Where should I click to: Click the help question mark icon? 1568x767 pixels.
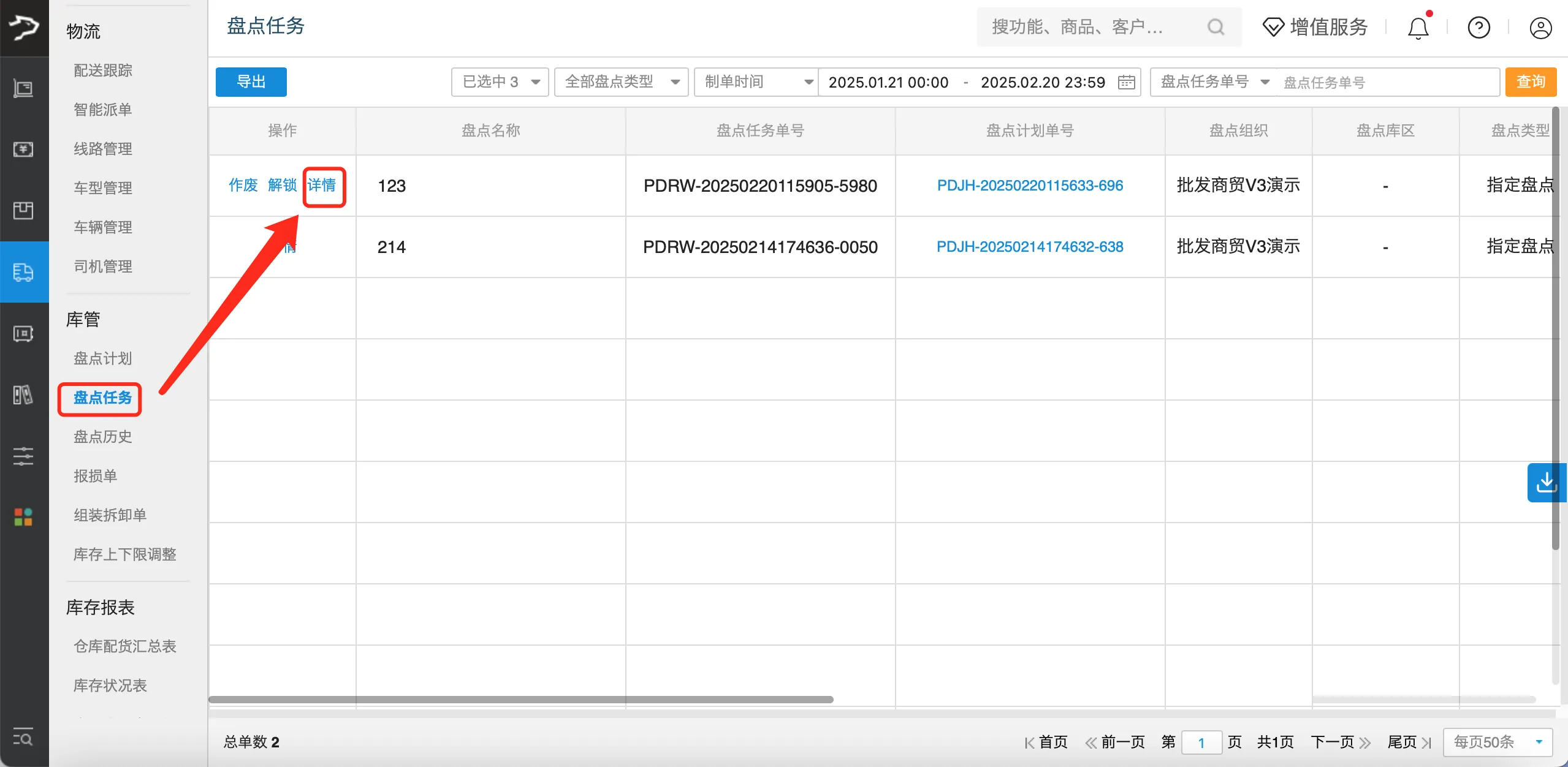pyautogui.click(x=1478, y=27)
